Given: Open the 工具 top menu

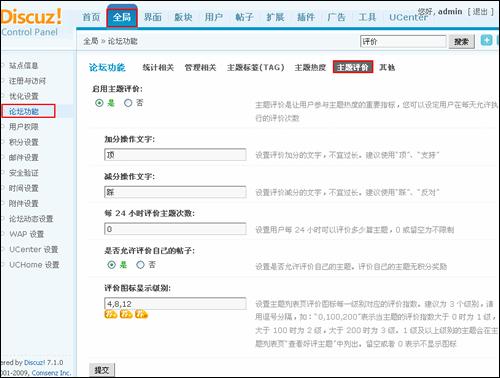Looking at the screenshot, I should 367,17.
